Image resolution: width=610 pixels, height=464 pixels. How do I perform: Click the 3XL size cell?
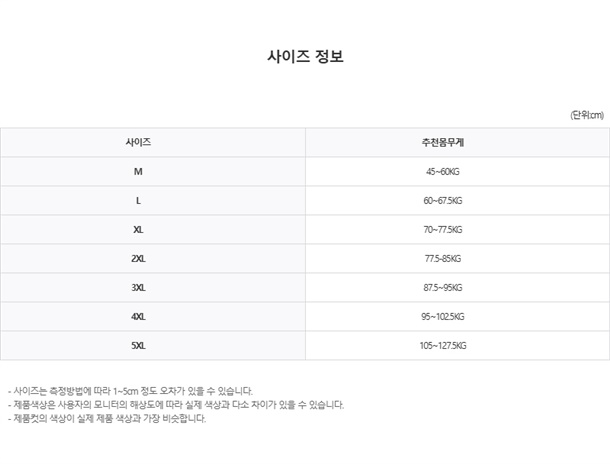click(x=139, y=287)
